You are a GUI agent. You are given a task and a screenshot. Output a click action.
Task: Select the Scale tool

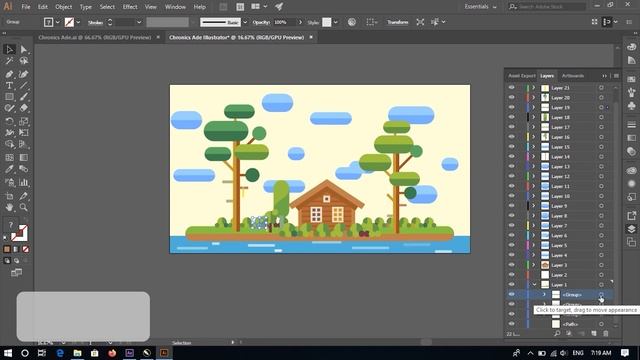click(24, 121)
